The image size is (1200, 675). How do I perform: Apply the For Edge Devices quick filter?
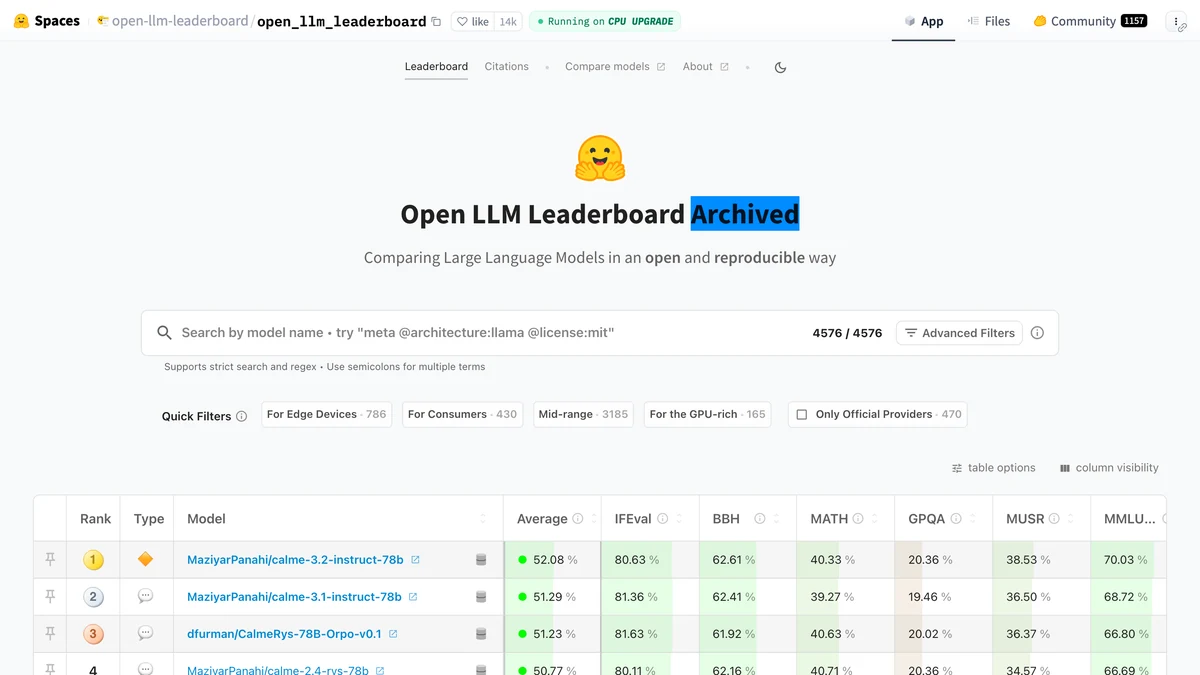(x=326, y=414)
